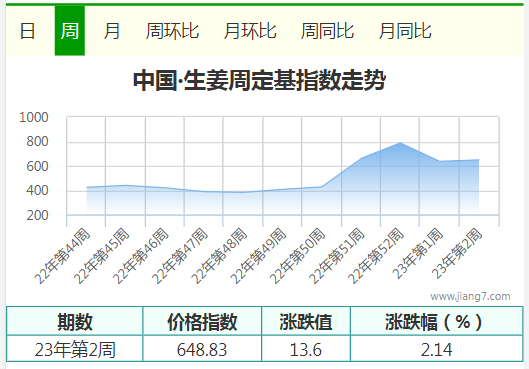The height and width of the screenshot is (369, 529).
Task: Click the 22年第52周 peak data point
Action: [x=400, y=143]
